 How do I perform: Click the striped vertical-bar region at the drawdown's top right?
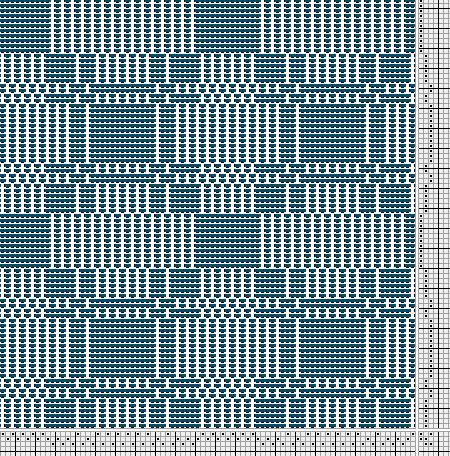point(340,26)
